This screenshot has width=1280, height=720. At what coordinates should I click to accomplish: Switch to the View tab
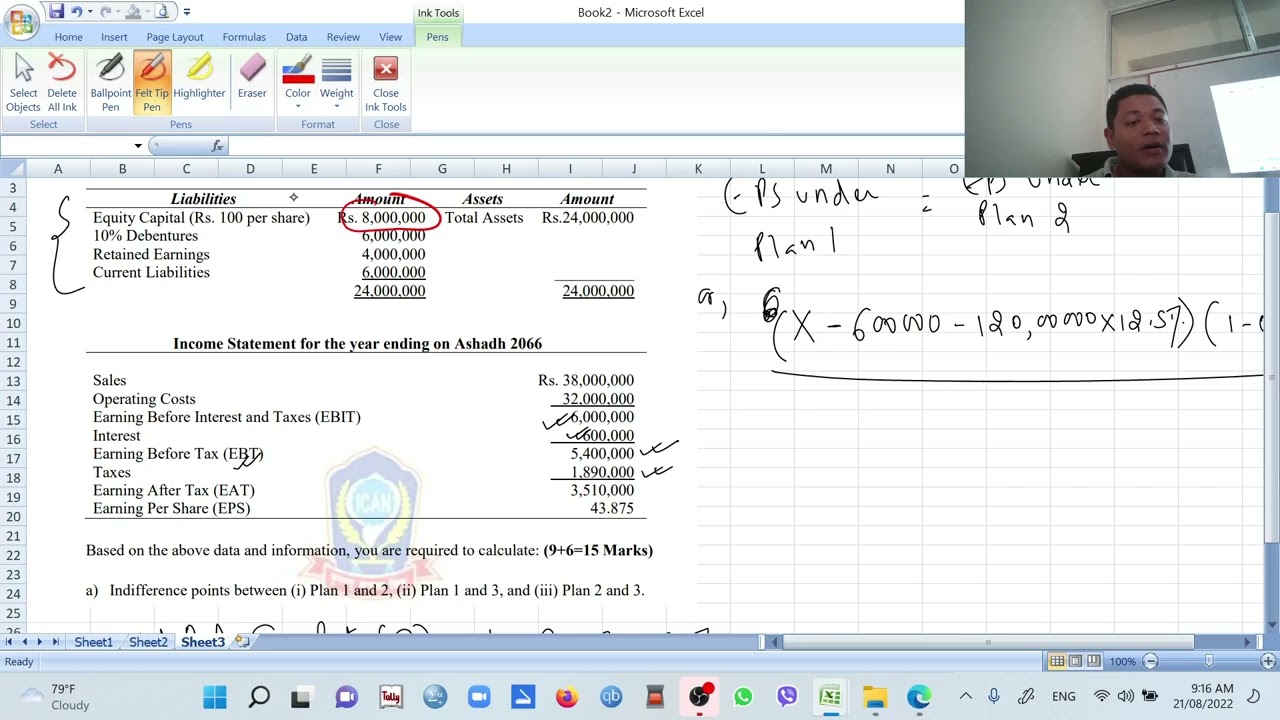pos(390,37)
